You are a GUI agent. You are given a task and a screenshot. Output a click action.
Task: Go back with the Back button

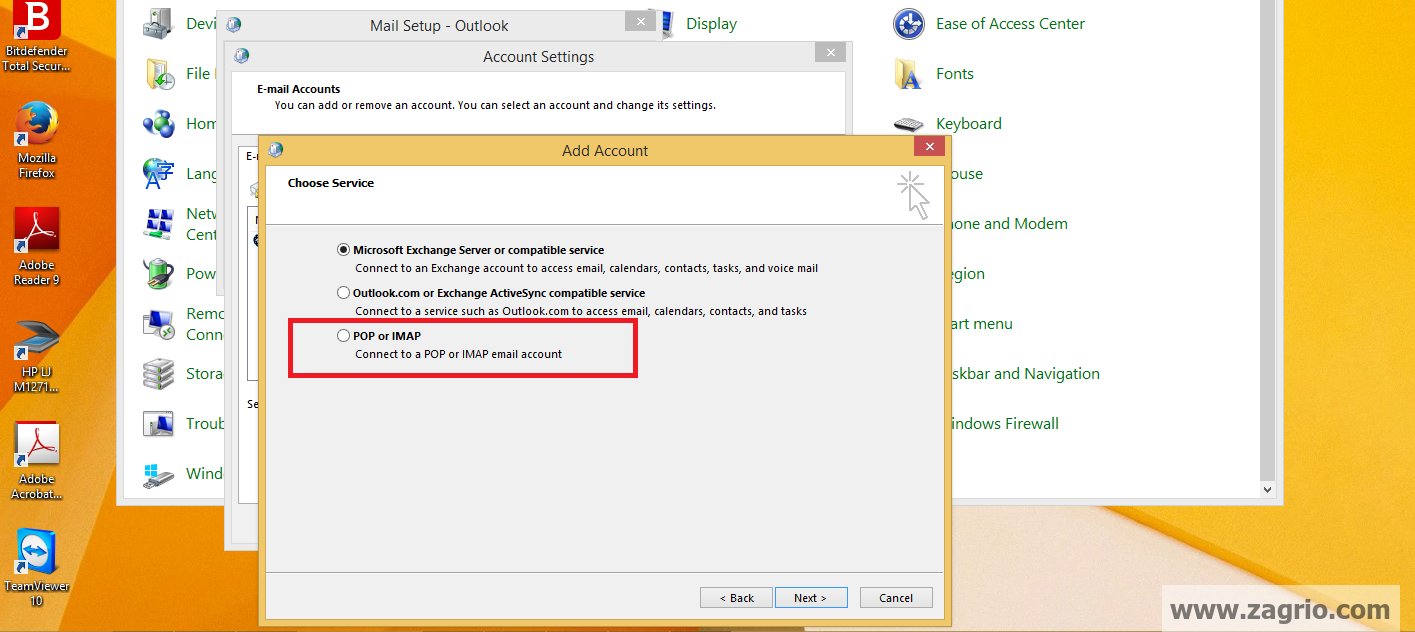point(736,597)
